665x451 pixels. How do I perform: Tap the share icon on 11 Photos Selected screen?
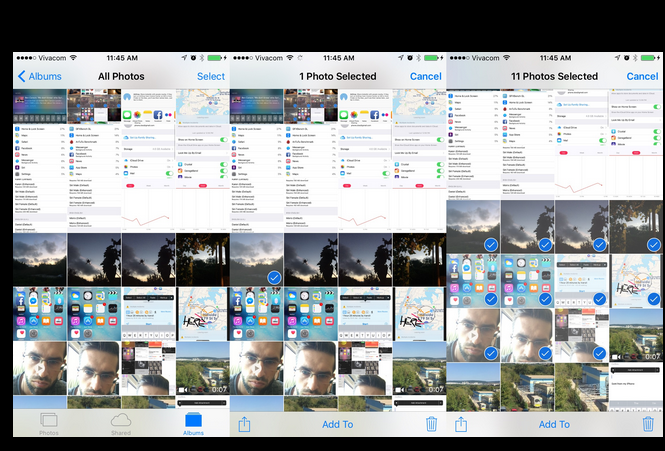tap(461, 424)
